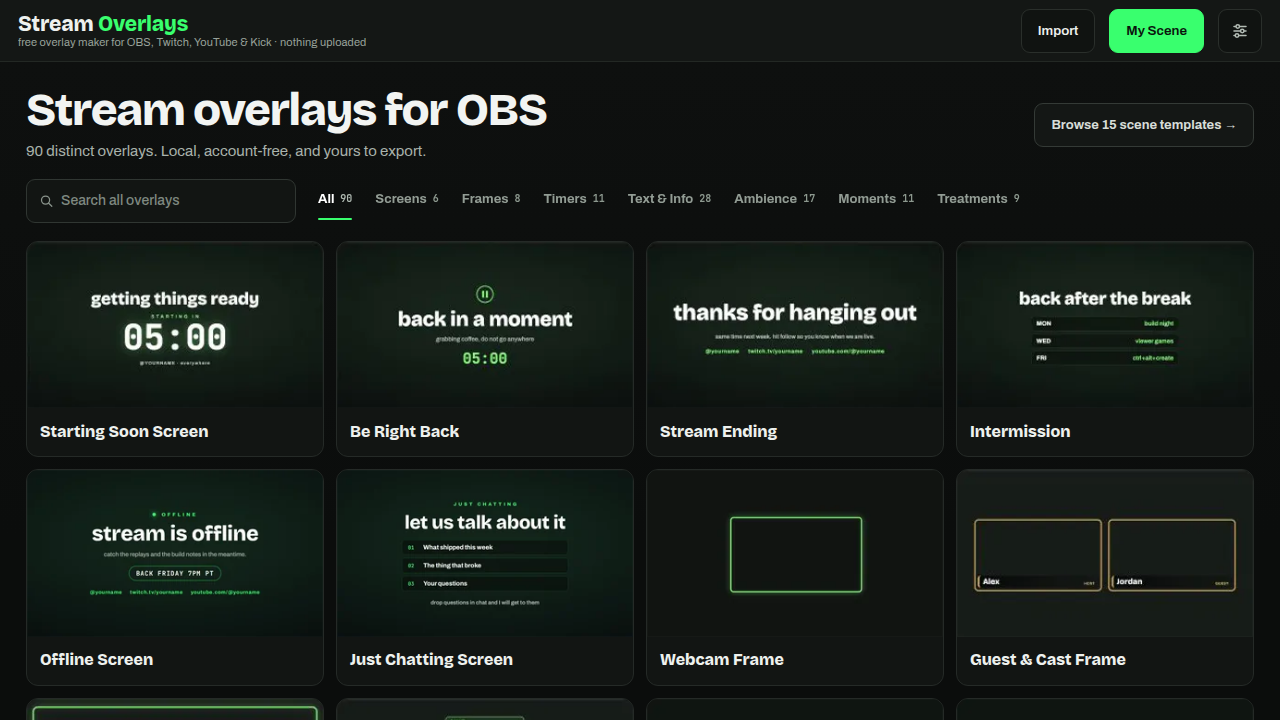Image resolution: width=1280 pixels, height=720 pixels.
Task: Select the Webcam Frame thumbnail
Action: 795,553
